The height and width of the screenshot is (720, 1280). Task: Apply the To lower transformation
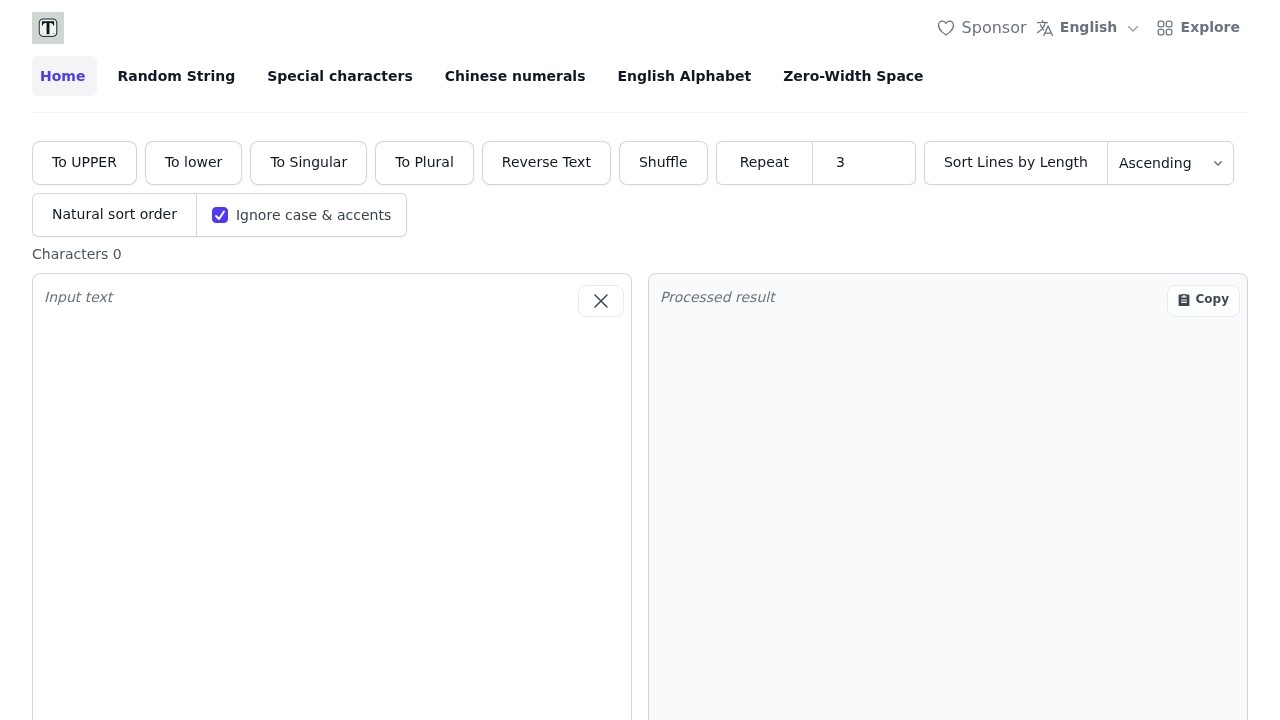(193, 162)
